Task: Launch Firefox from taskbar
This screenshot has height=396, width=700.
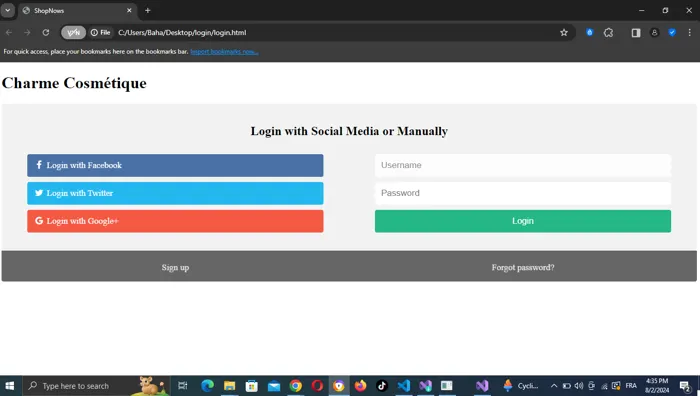Action: click(x=360, y=386)
